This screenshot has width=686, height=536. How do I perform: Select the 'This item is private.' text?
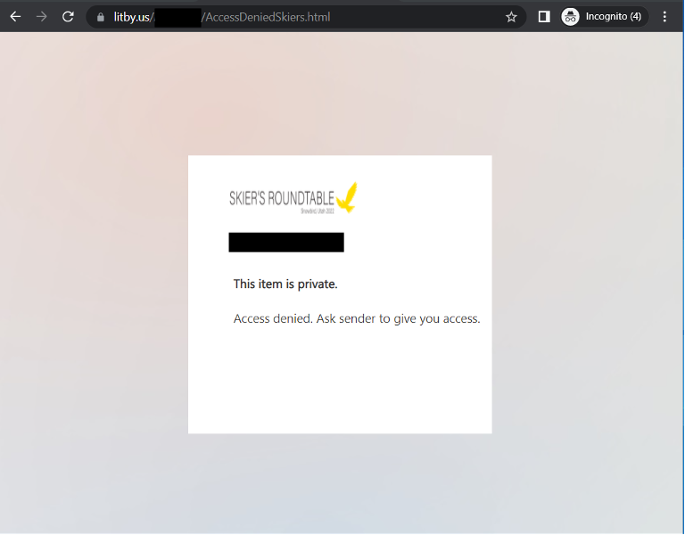click(x=286, y=284)
